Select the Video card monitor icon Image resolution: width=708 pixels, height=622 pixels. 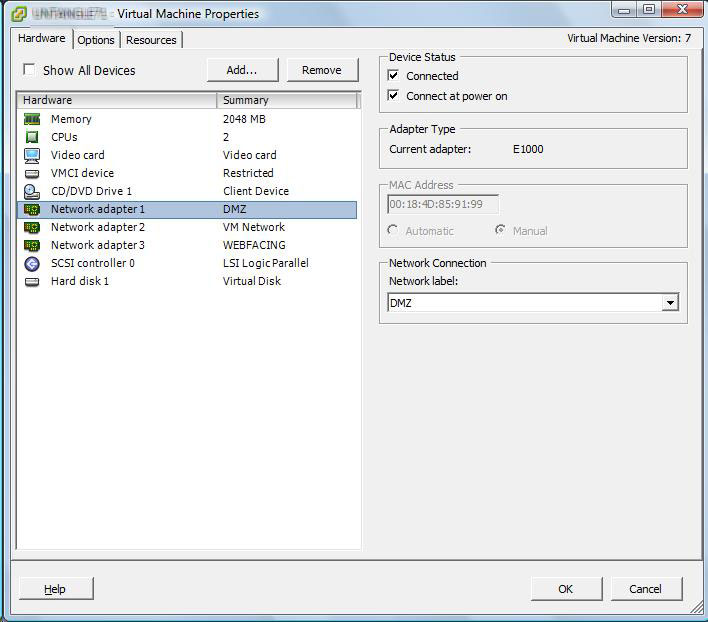32,155
